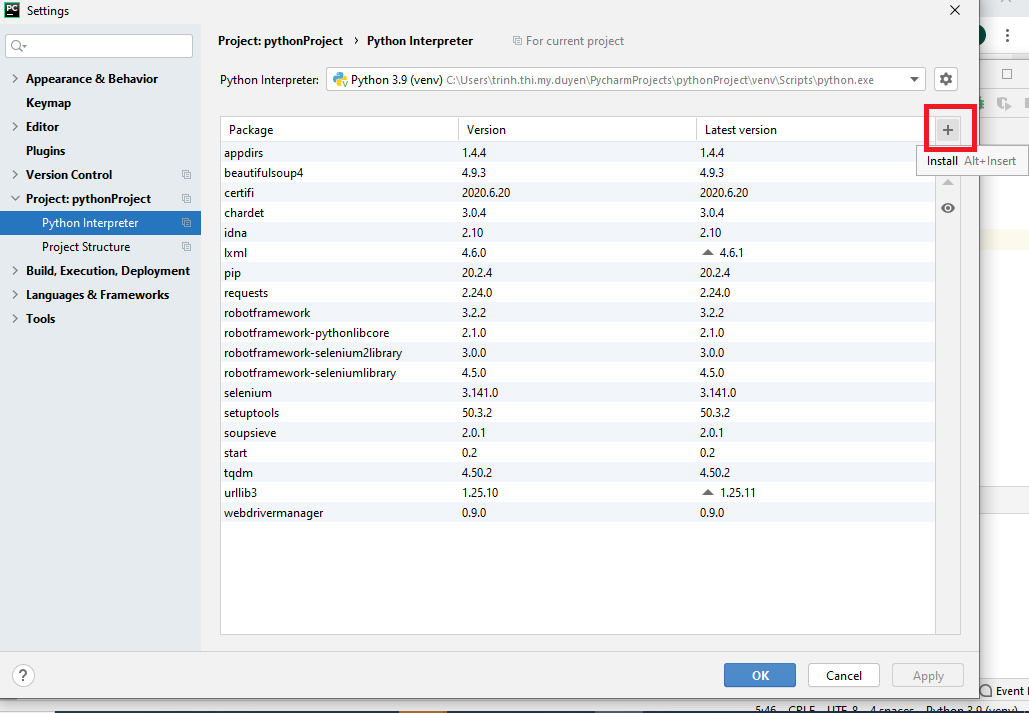Click Project: pythonProject breadcrumb
This screenshot has height=713, width=1029.
(x=280, y=41)
